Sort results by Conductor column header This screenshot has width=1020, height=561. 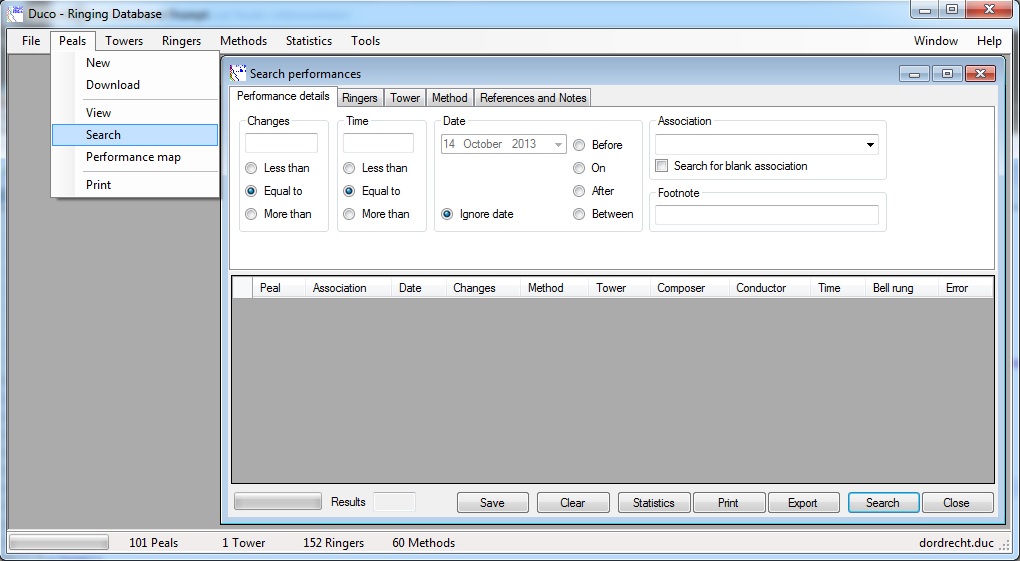[x=761, y=288]
